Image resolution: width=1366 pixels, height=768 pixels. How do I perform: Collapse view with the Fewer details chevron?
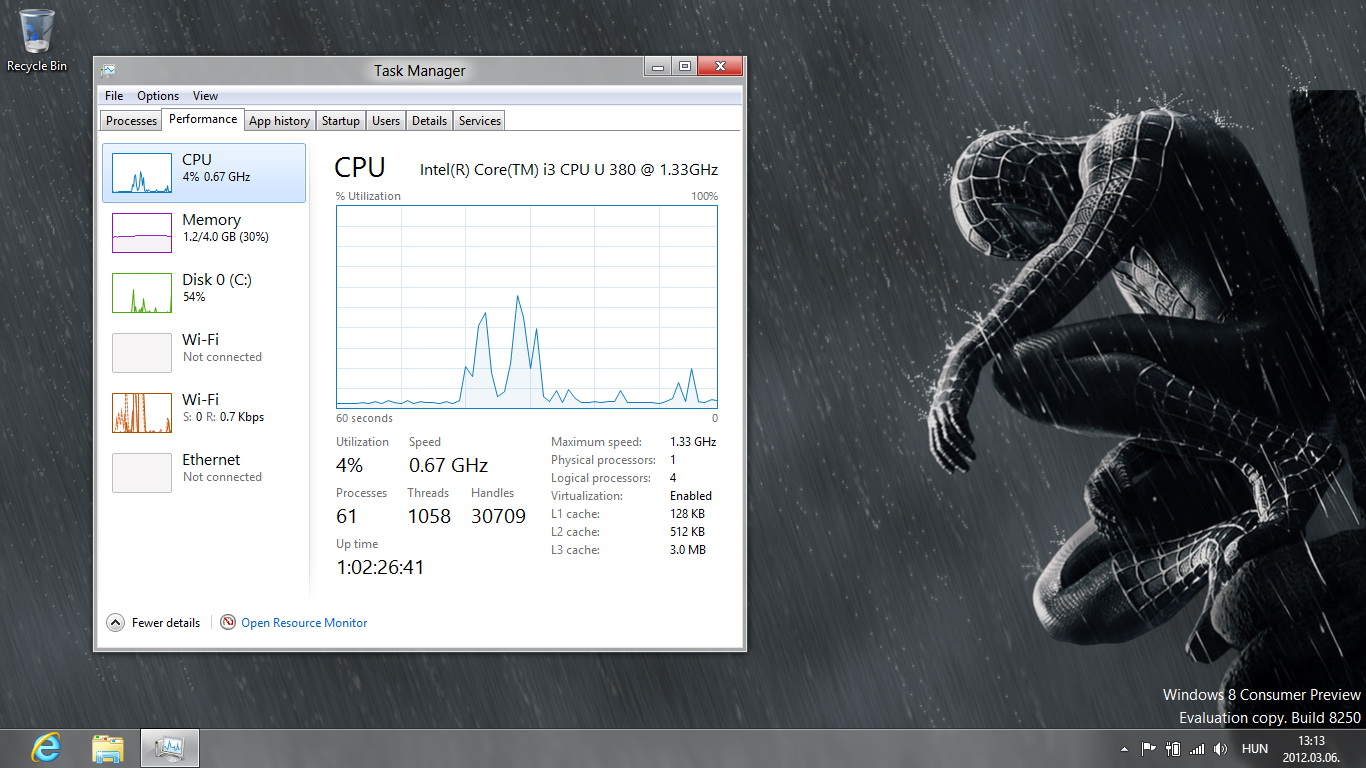(x=115, y=622)
